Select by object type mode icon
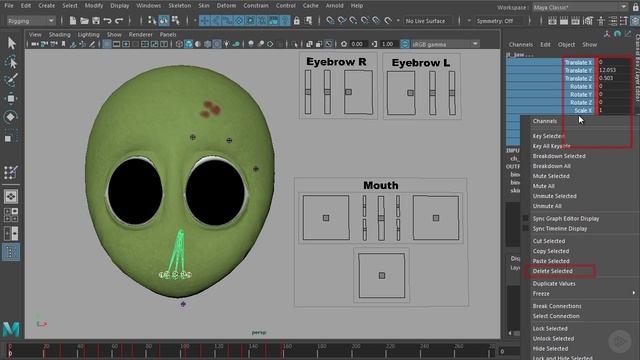The width and height of the screenshot is (640, 360). pyautogui.click(x=164, y=20)
